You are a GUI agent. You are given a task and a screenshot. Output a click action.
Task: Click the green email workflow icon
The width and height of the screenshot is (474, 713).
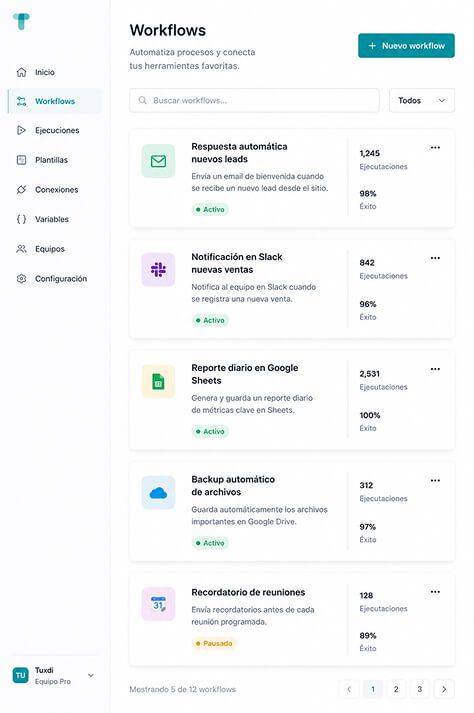point(158,161)
